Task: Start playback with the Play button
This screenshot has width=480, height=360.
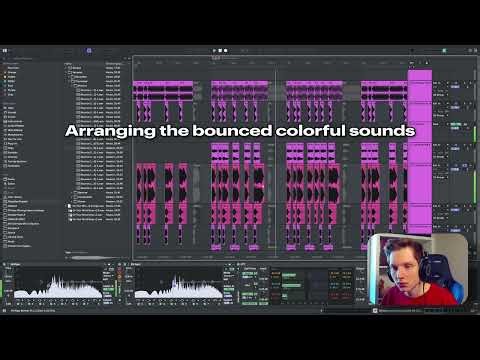Action: (214, 51)
